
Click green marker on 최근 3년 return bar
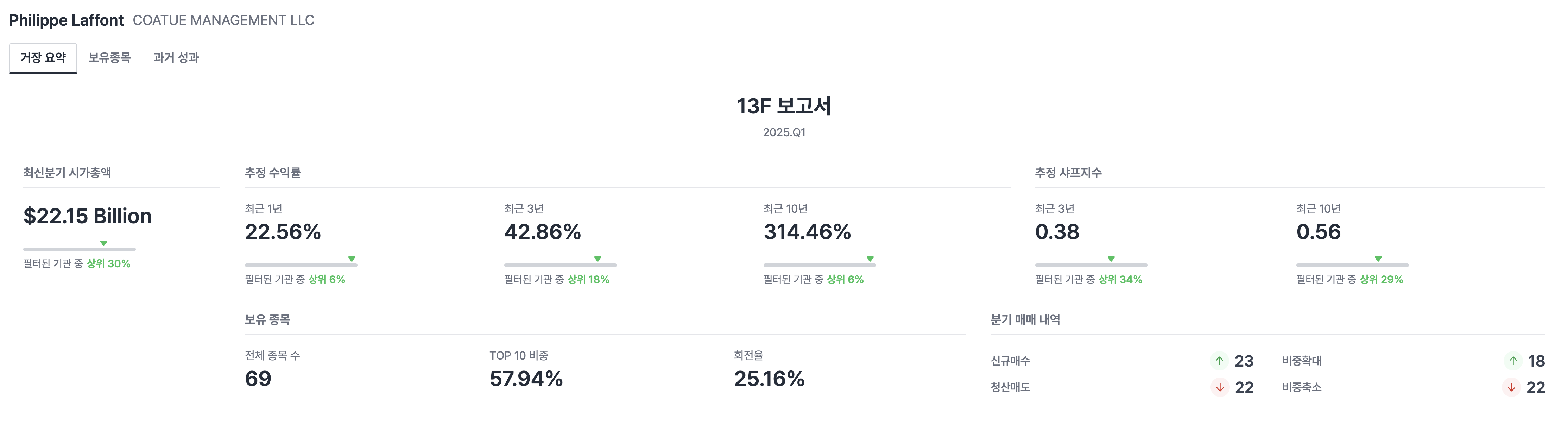(x=598, y=259)
